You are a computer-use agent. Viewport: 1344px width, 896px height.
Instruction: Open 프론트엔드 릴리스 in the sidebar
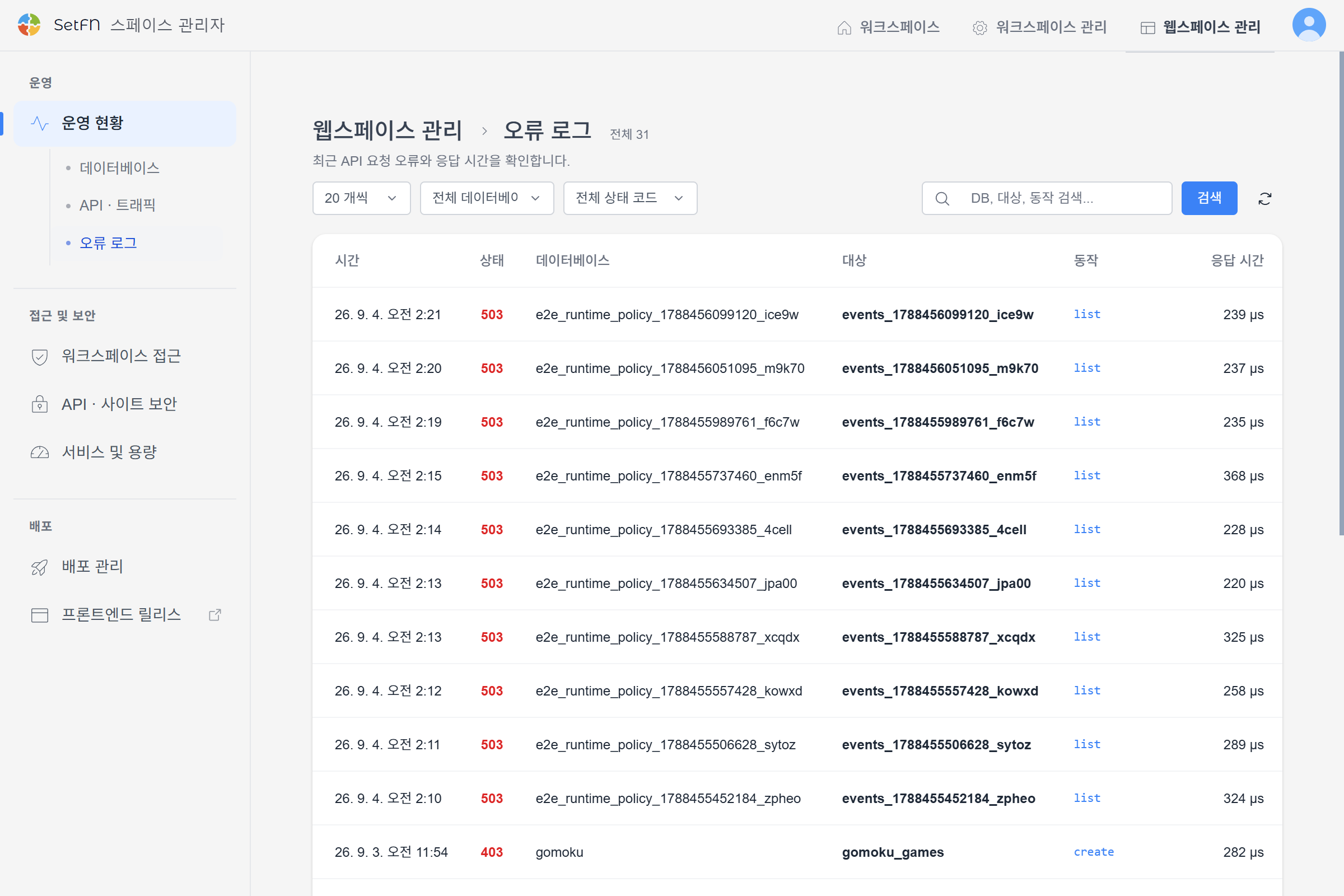pyautogui.click(x=124, y=615)
